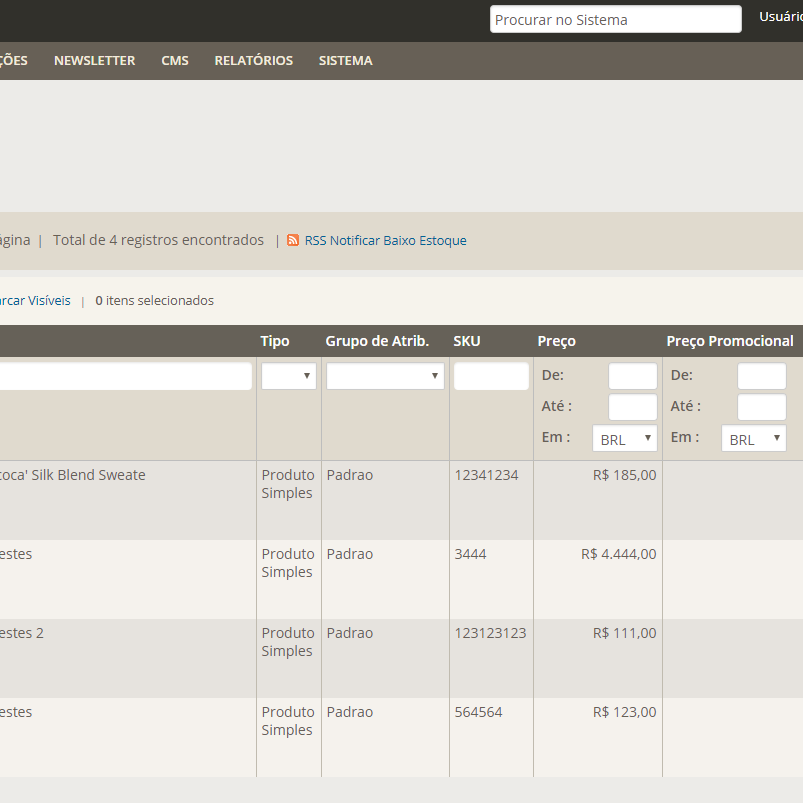Click price R$ 185,00

pos(625,475)
